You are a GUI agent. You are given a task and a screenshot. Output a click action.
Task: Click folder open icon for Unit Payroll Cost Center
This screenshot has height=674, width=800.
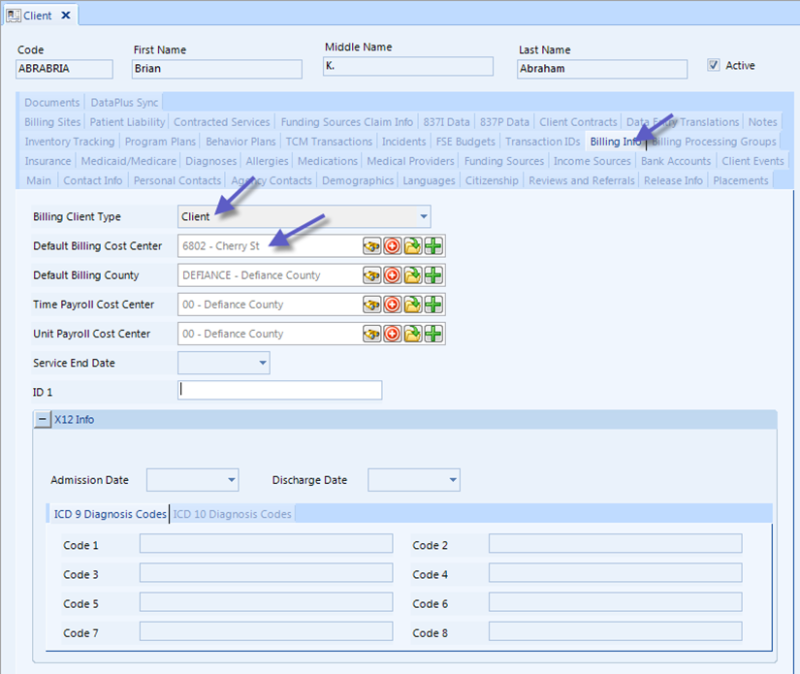[413, 334]
